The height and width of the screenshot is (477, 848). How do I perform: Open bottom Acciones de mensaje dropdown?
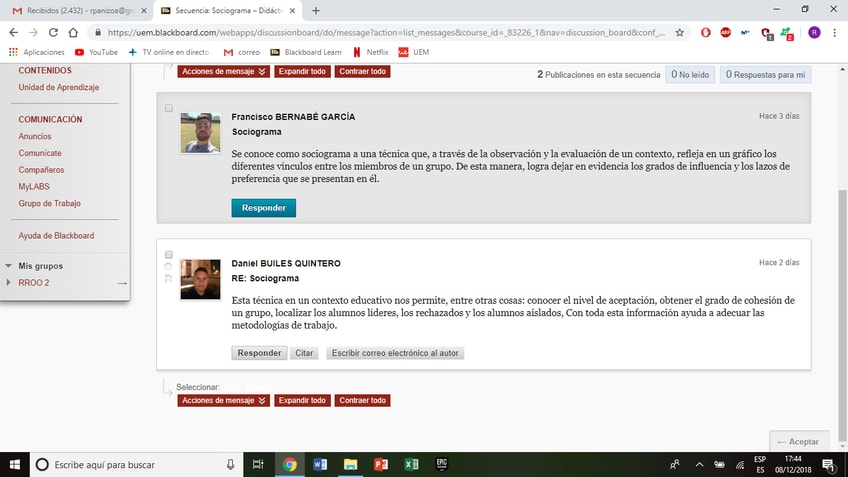(x=223, y=400)
